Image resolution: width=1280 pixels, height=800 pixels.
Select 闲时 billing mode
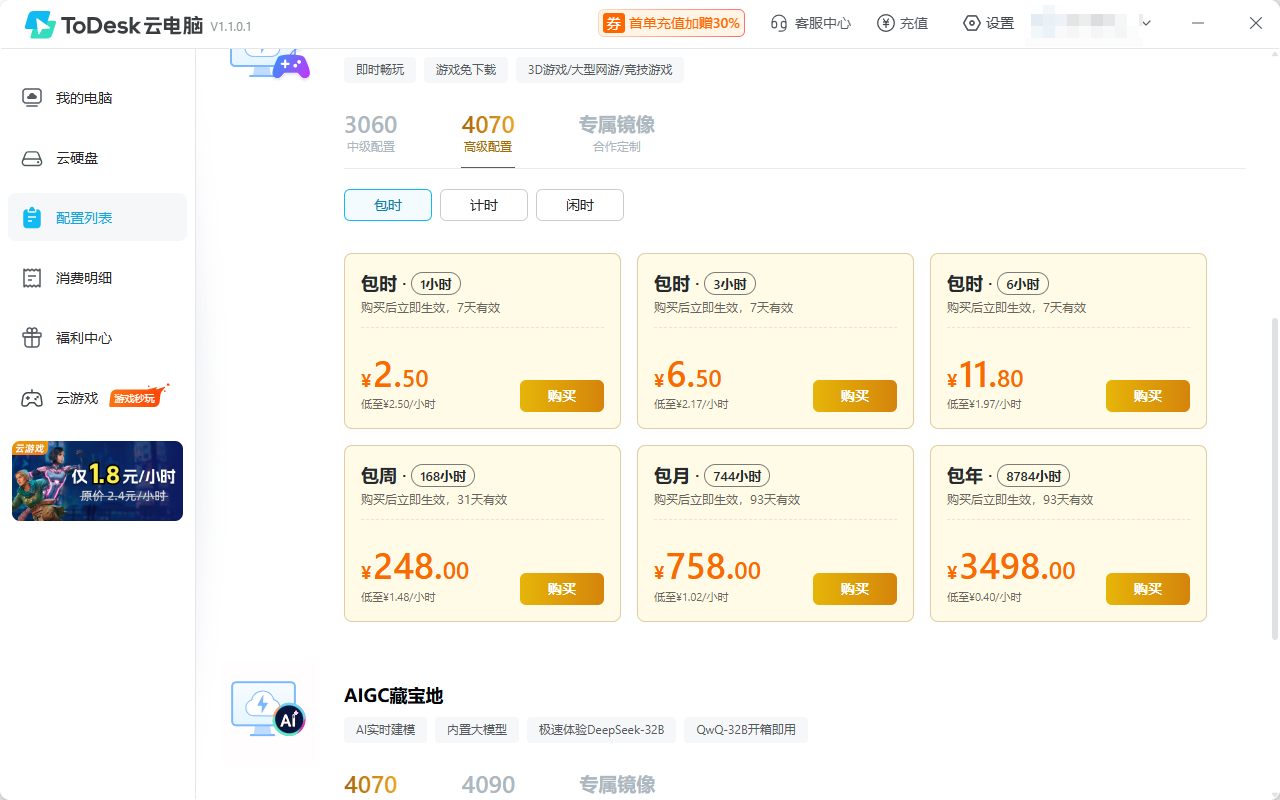click(x=580, y=205)
